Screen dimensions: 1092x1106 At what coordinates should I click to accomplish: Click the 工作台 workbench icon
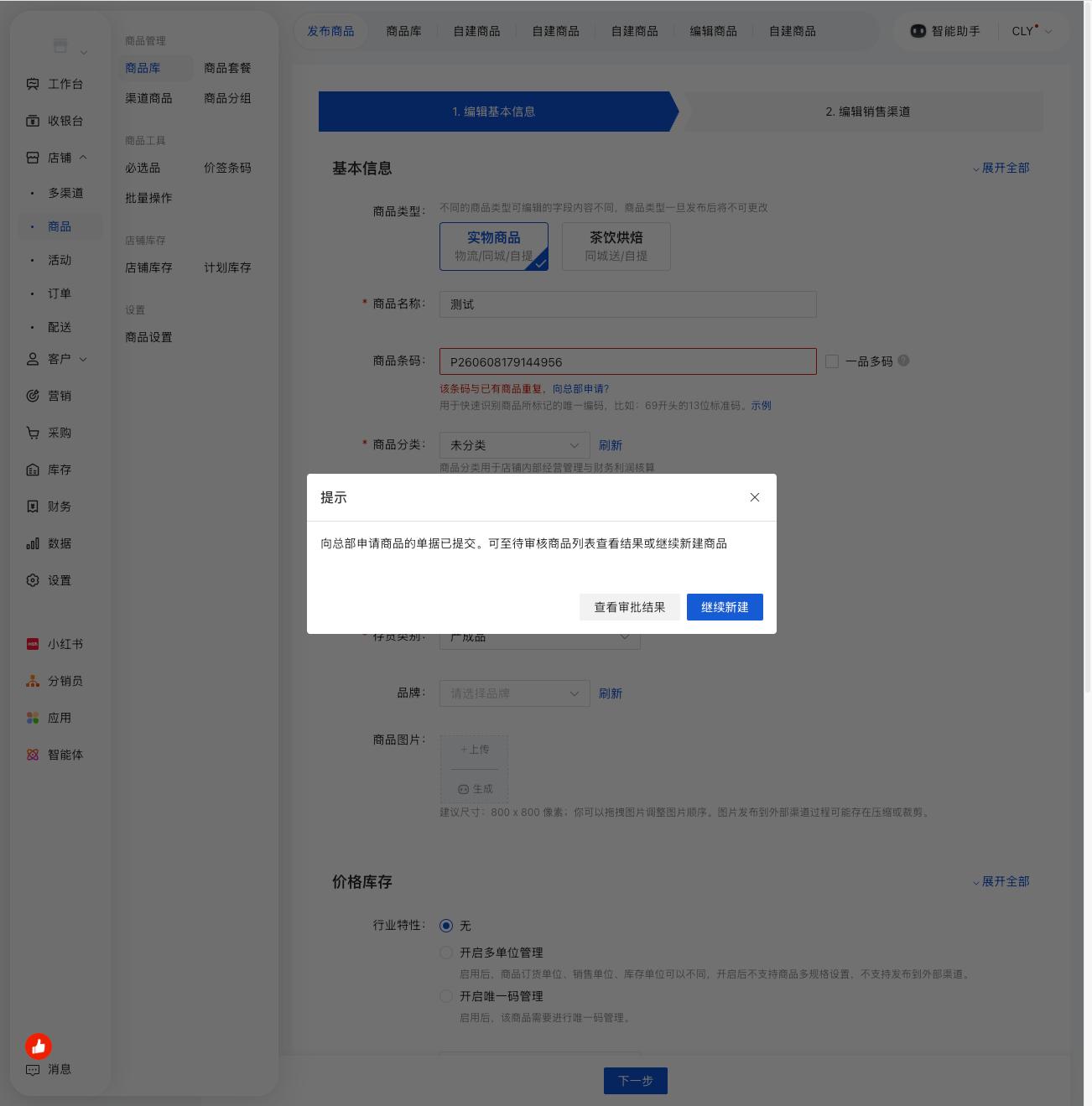coord(33,84)
